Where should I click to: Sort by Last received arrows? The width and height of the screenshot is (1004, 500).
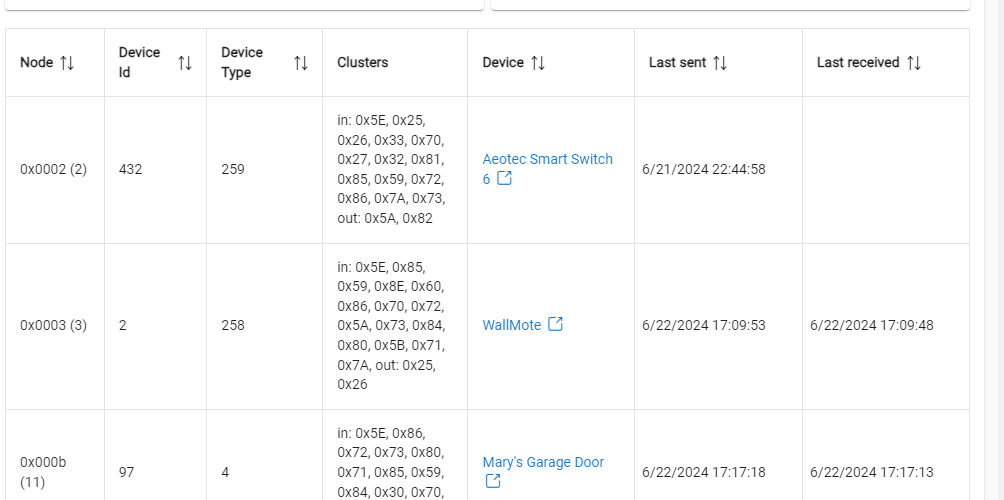point(914,63)
